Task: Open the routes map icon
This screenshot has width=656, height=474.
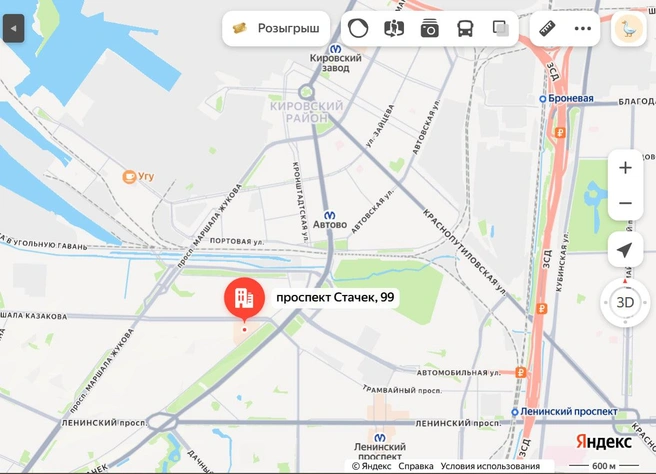Action: 394,28
